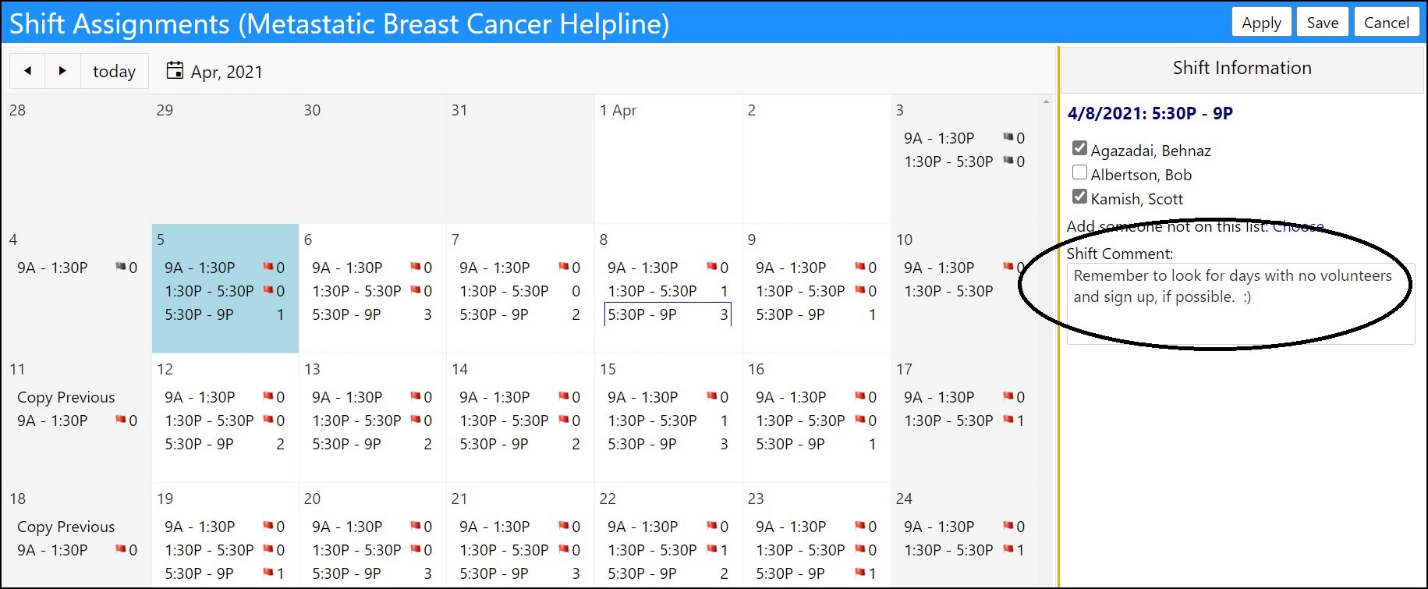Advance to next month with right arrow
The width and height of the screenshot is (1428, 589).
63,71
